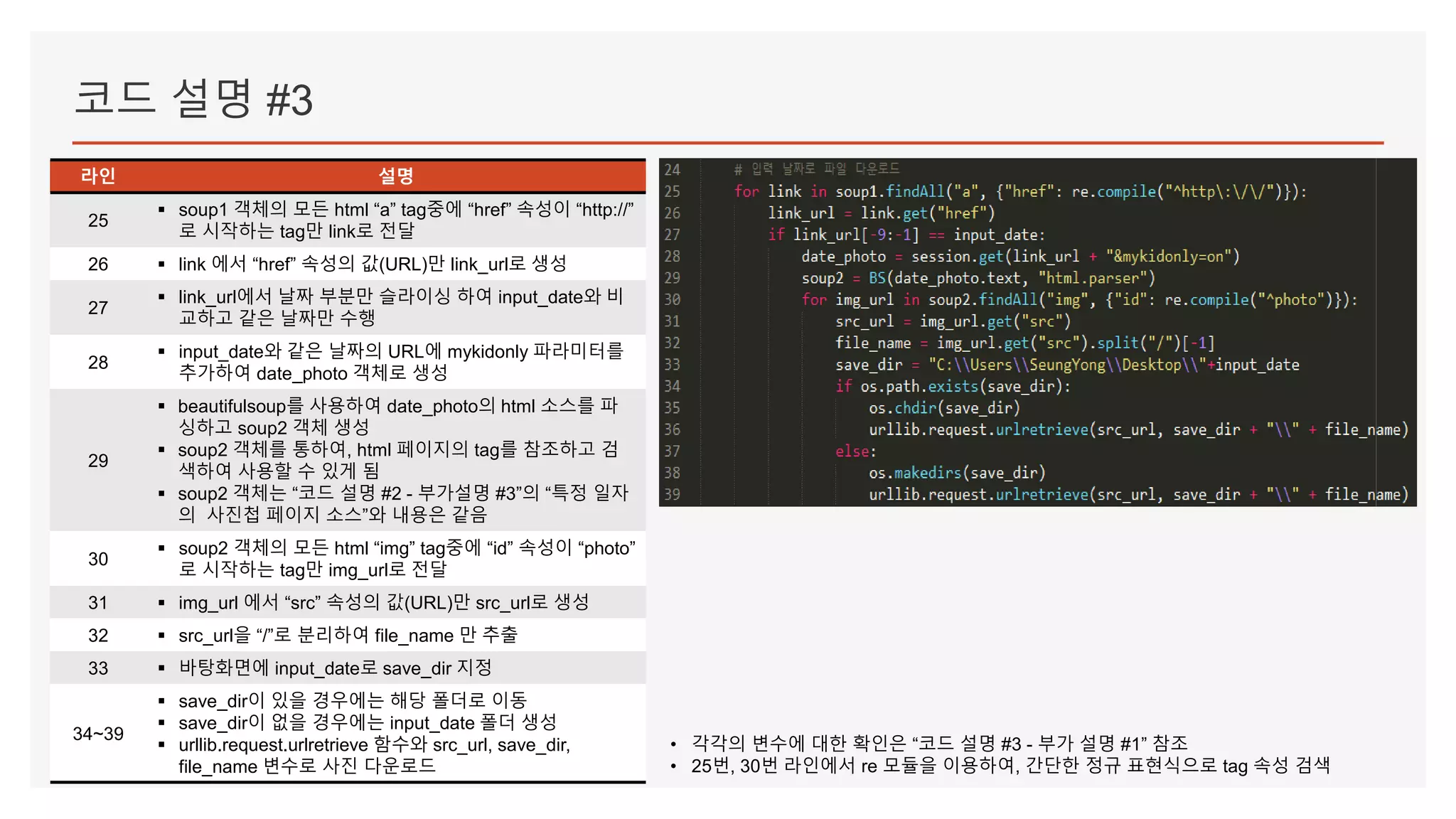Select table row number 26
The image size is (1456, 819).
pyautogui.click(x=98, y=264)
